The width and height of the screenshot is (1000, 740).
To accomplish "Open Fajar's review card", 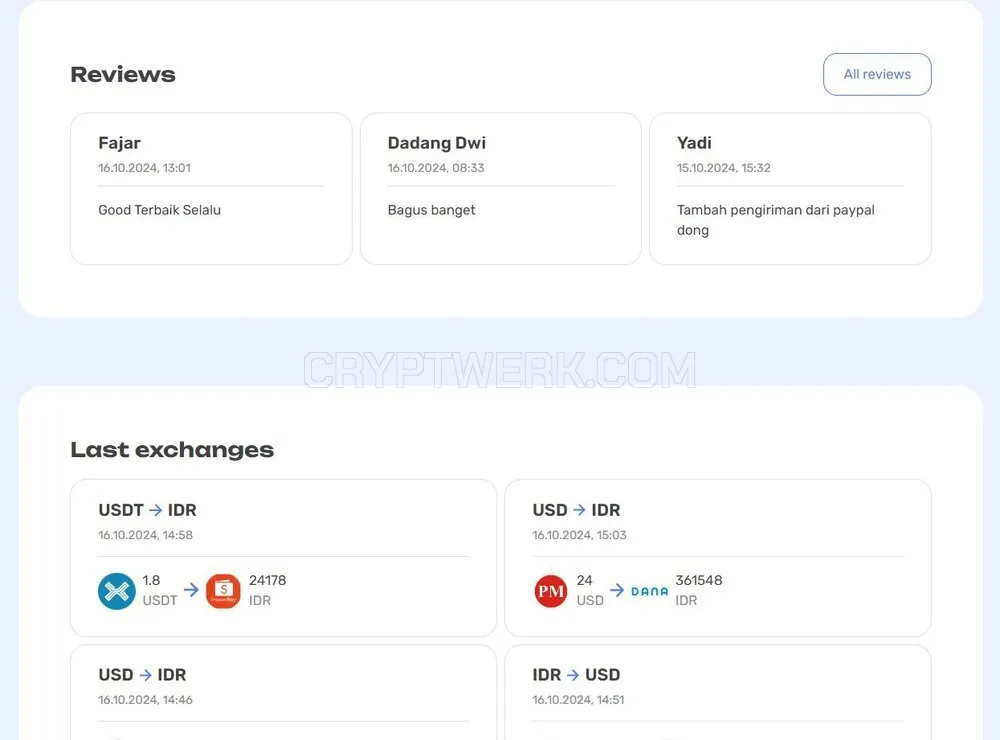I will [x=211, y=189].
